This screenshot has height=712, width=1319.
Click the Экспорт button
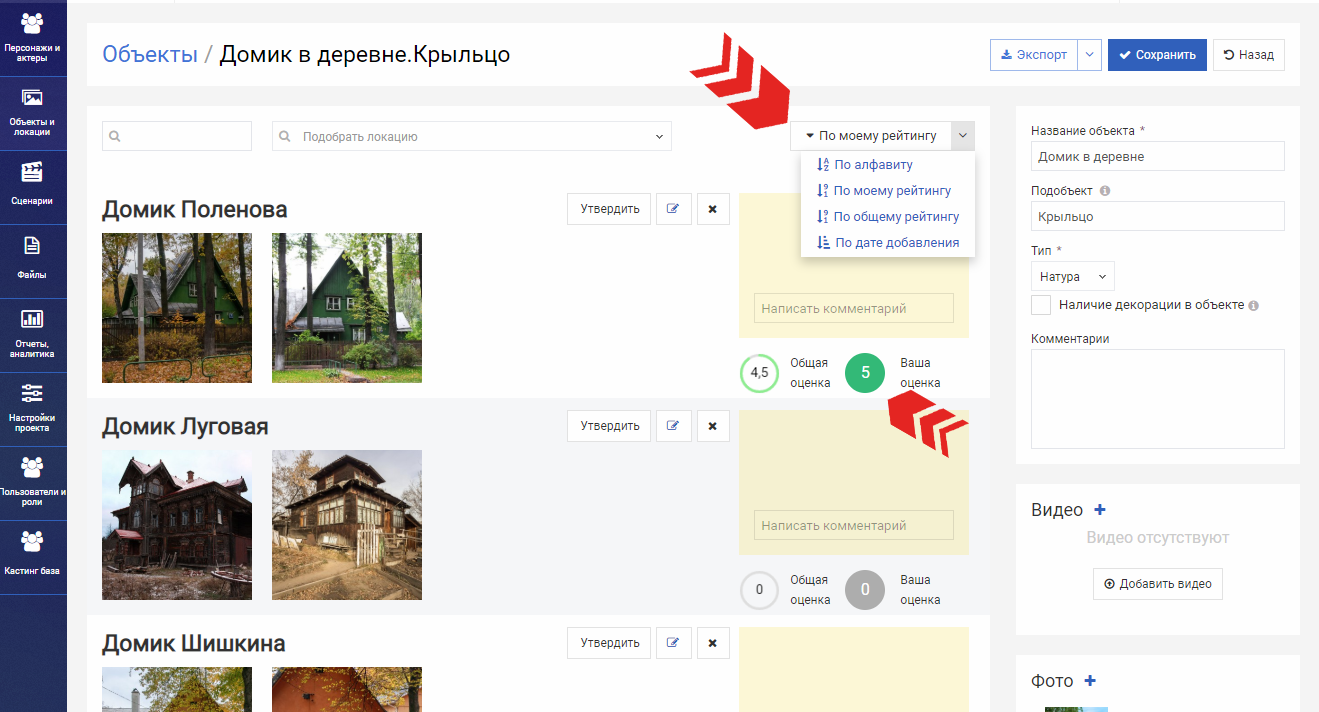1034,55
